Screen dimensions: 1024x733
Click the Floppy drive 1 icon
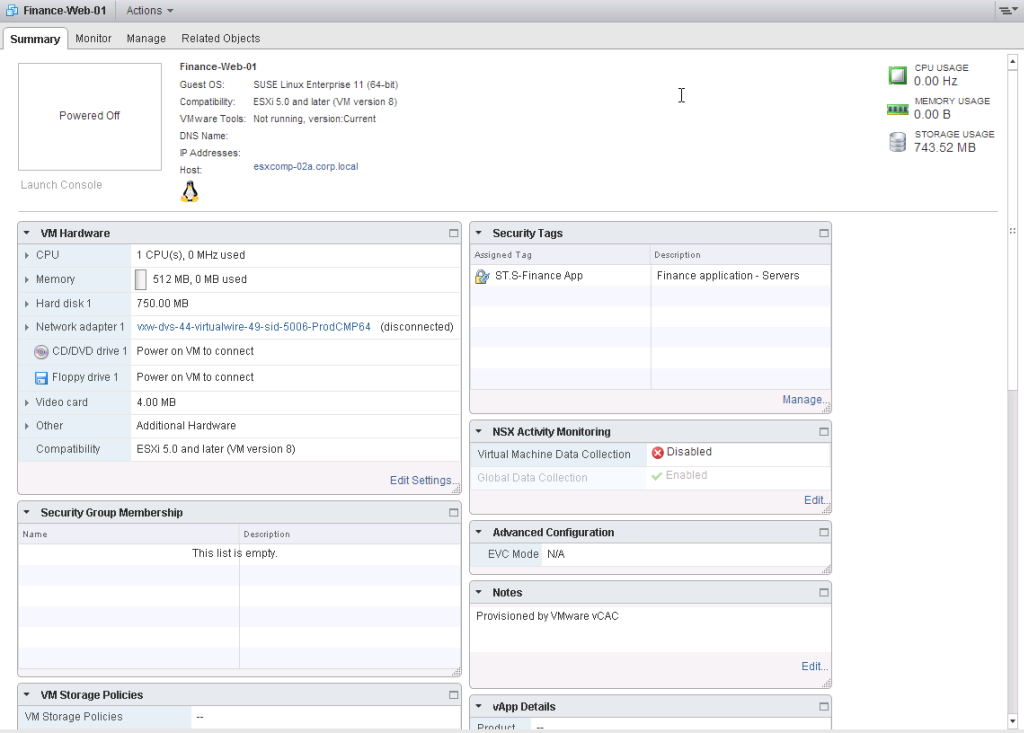pos(41,378)
